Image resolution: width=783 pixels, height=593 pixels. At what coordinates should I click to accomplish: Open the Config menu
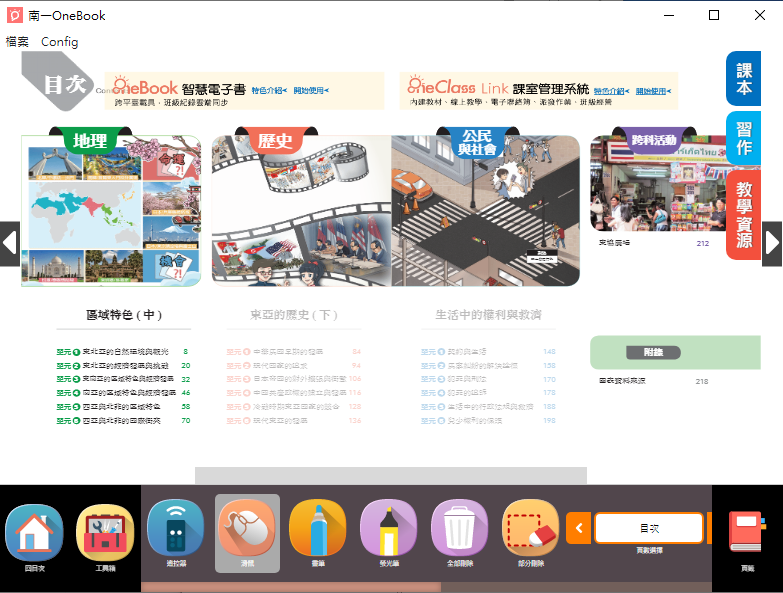point(59,42)
